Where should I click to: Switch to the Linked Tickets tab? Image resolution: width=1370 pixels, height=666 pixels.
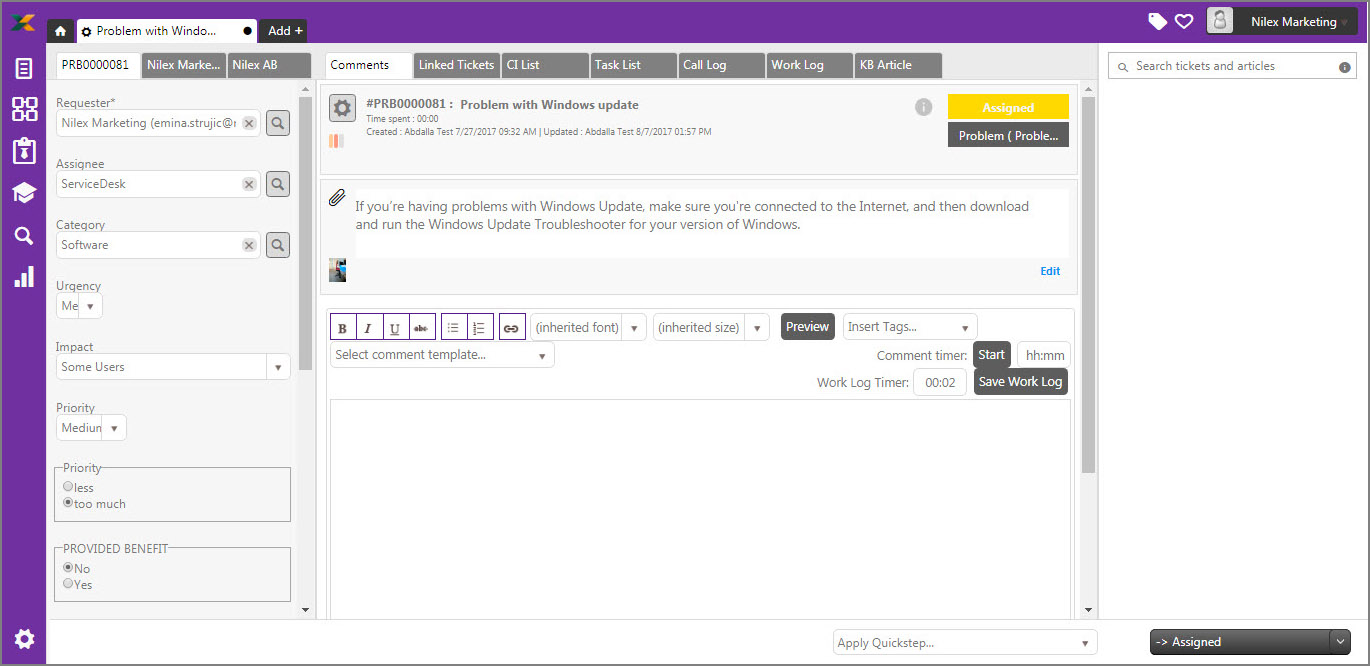click(456, 65)
